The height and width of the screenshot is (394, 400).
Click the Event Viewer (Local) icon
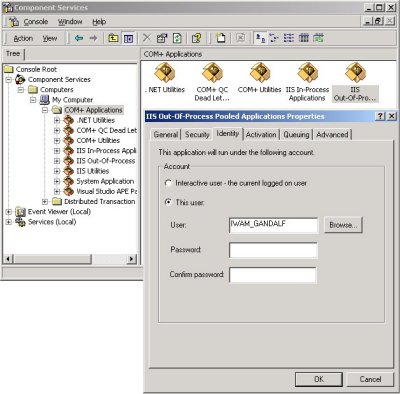point(20,212)
